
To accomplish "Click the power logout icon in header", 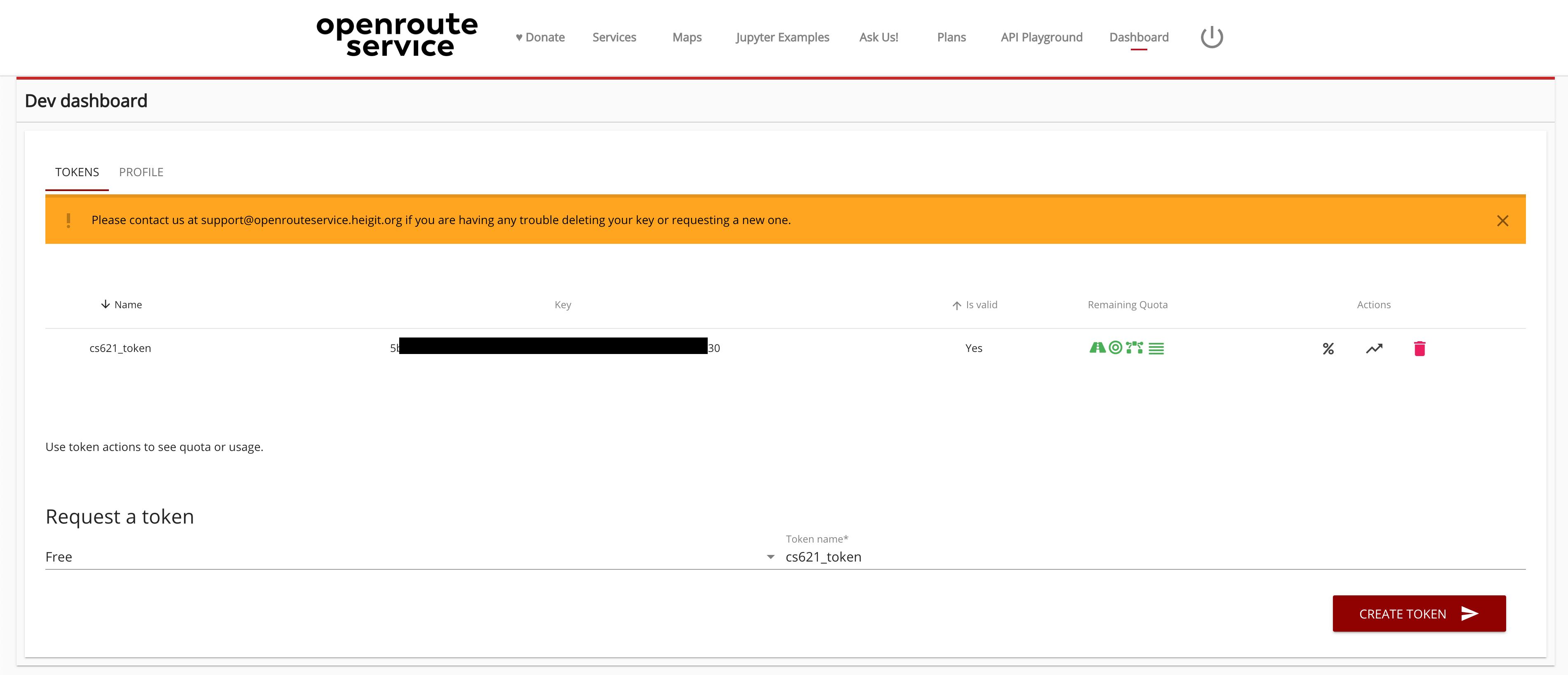I will click(1211, 37).
